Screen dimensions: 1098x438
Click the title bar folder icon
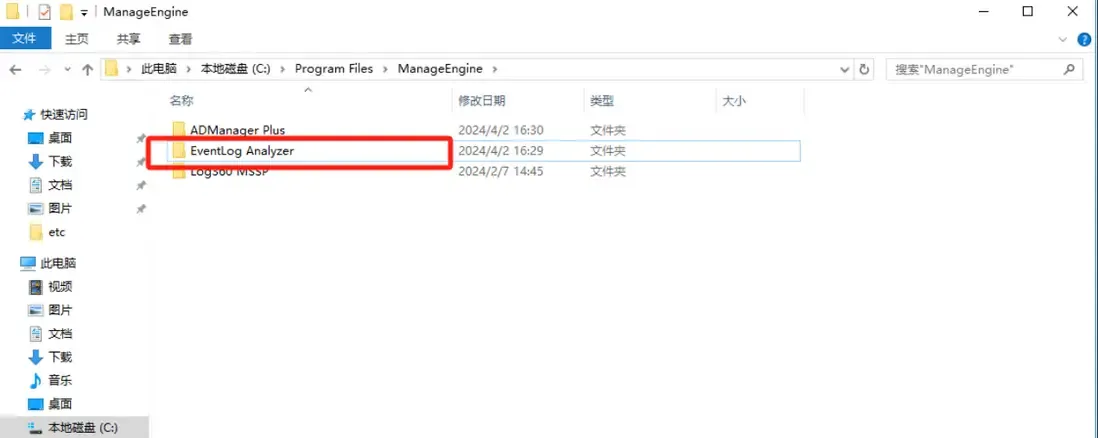coord(12,12)
